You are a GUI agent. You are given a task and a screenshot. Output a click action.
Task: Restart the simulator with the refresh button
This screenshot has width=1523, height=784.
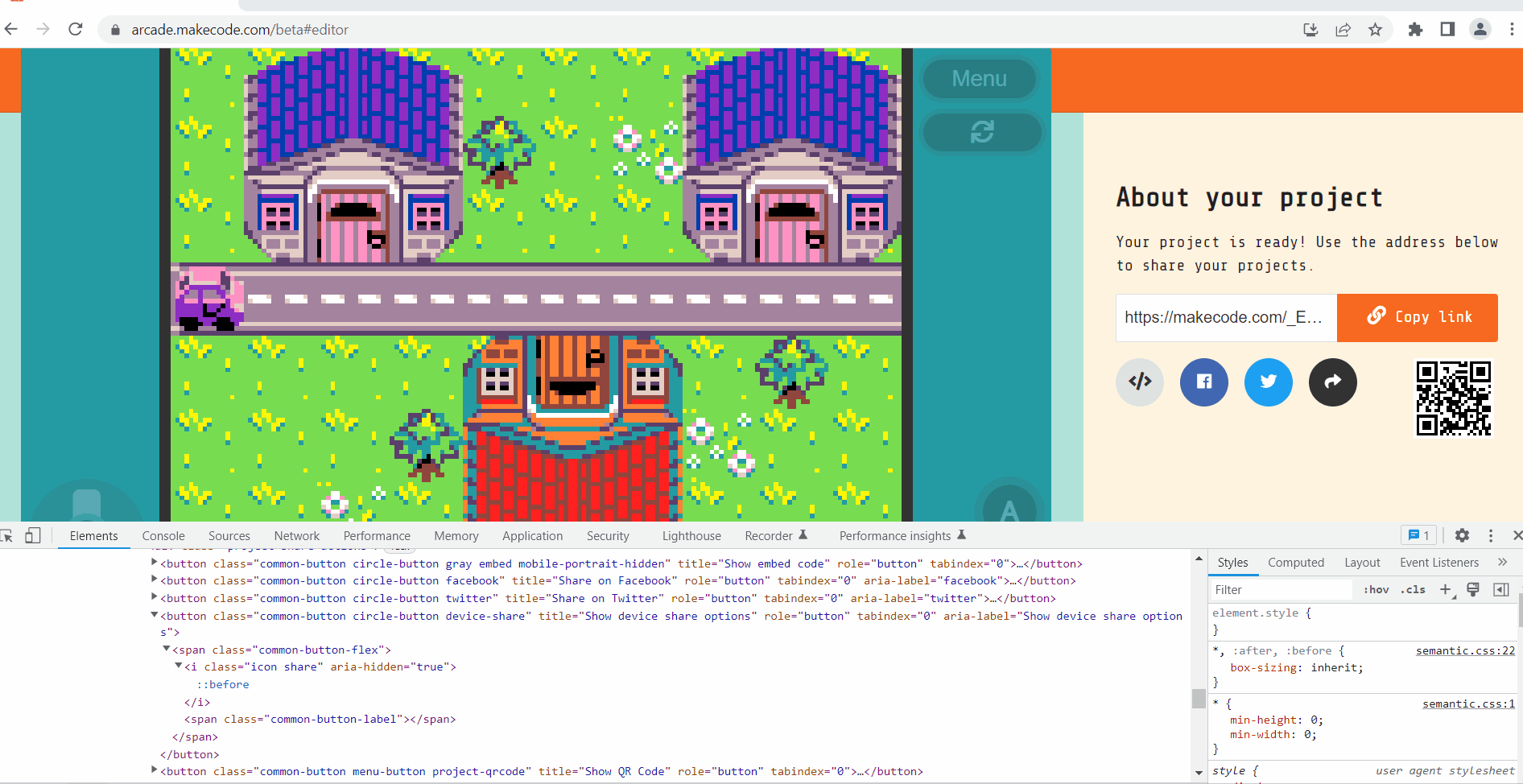click(981, 132)
